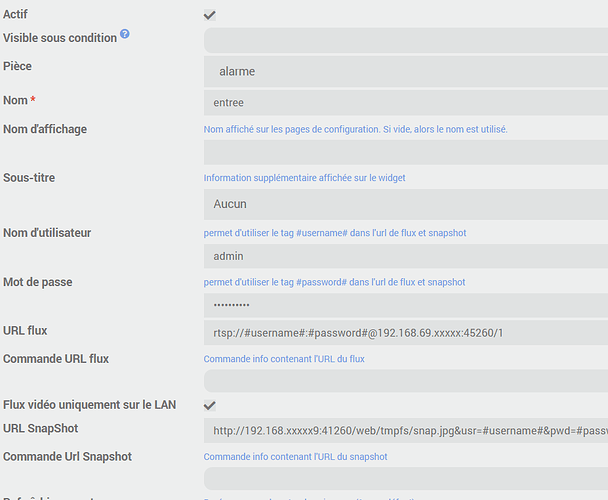Click the Flux vidéo uniquement sur le LAN label
The image size is (608, 500).
coord(89,404)
